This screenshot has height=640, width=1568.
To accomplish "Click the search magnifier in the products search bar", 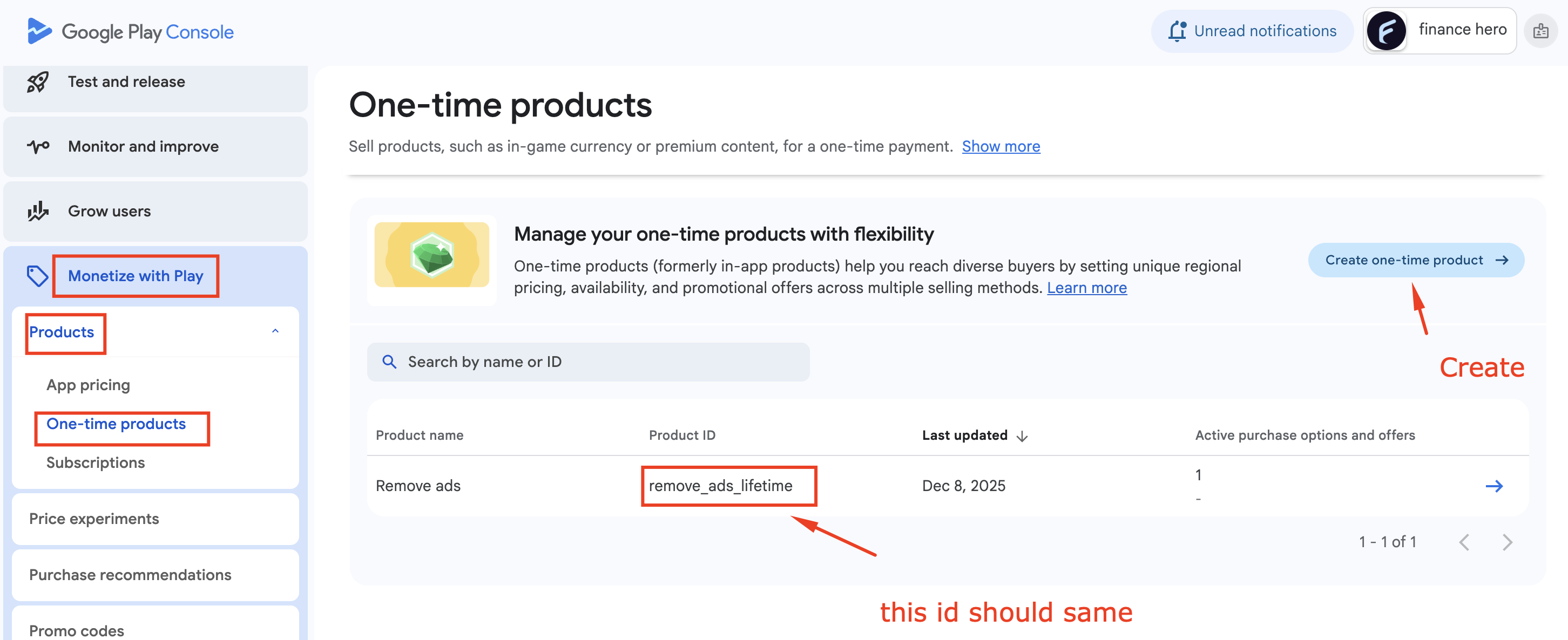I will pos(389,362).
